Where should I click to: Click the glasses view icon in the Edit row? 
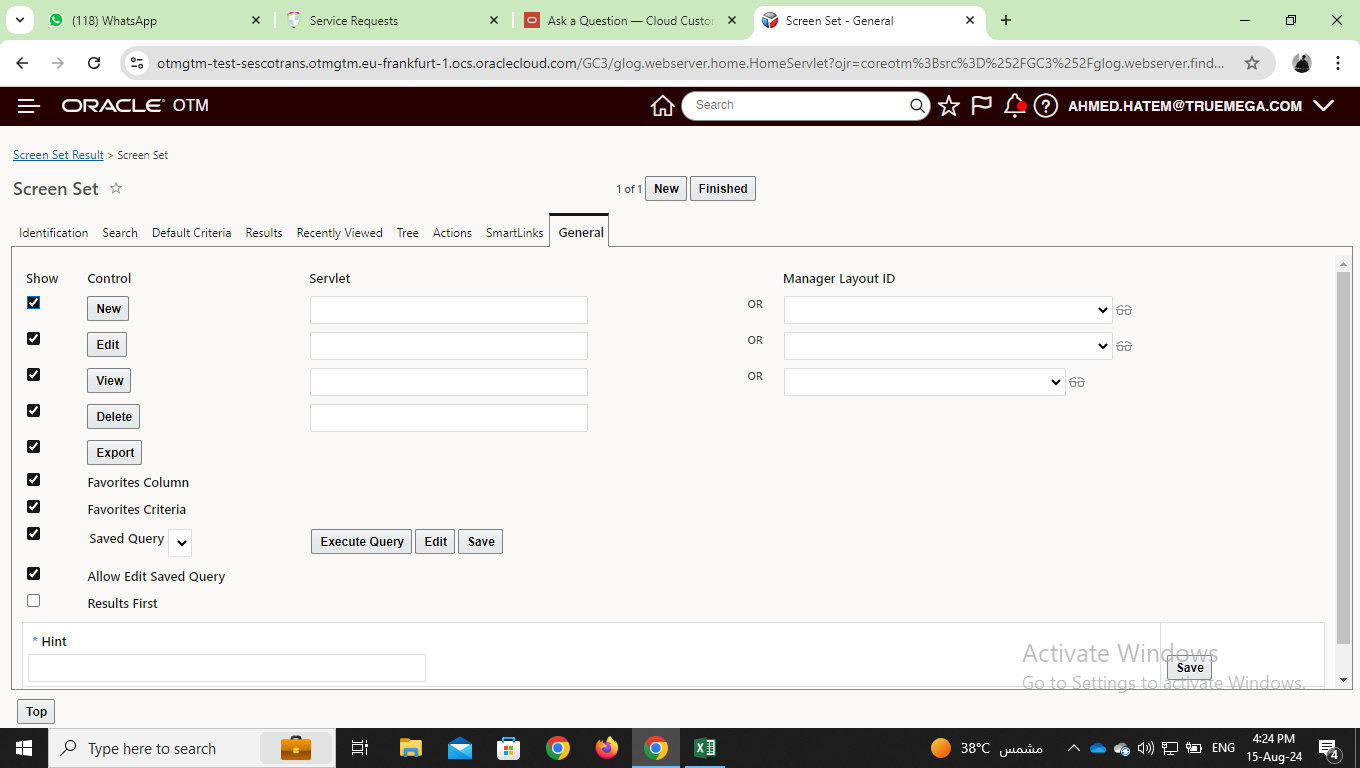(x=1124, y=347)
